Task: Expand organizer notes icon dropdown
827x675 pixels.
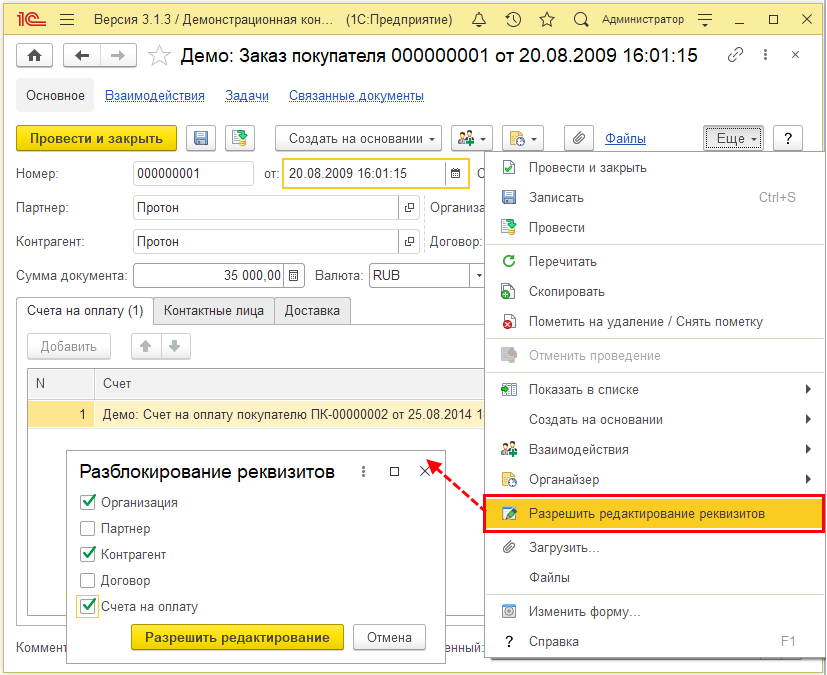Action: [x=523, y=139]
